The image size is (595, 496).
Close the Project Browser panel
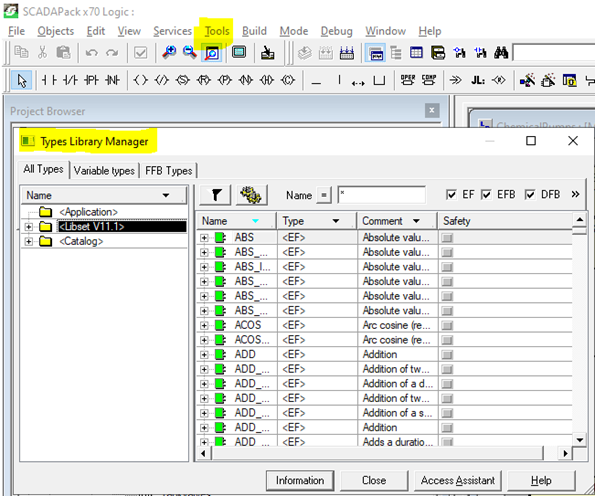point(432,110)
